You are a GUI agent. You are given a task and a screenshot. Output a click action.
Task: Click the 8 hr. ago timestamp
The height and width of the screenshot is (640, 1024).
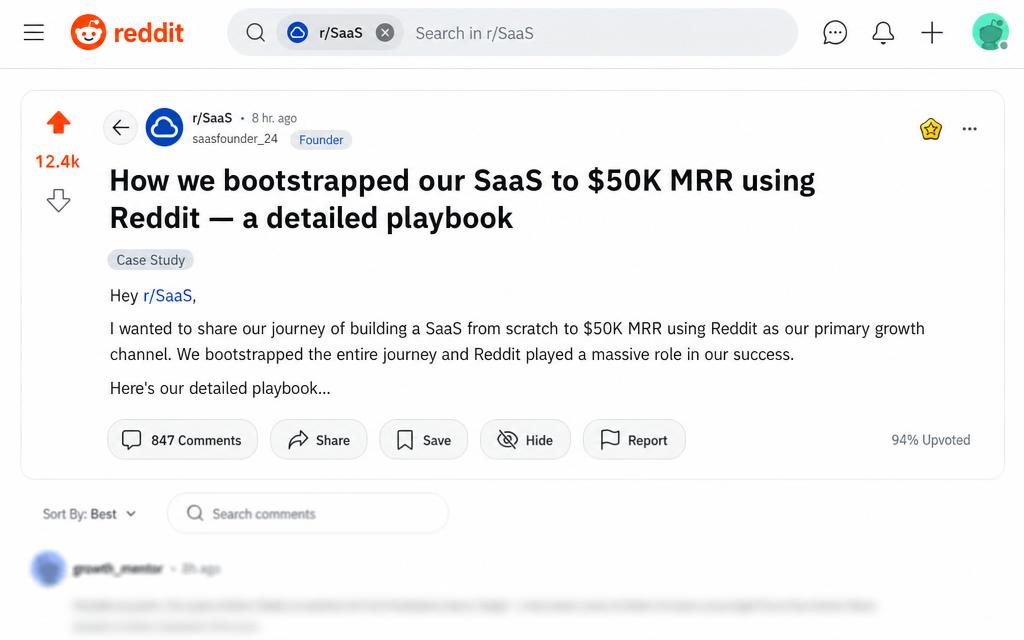[274, 118]
